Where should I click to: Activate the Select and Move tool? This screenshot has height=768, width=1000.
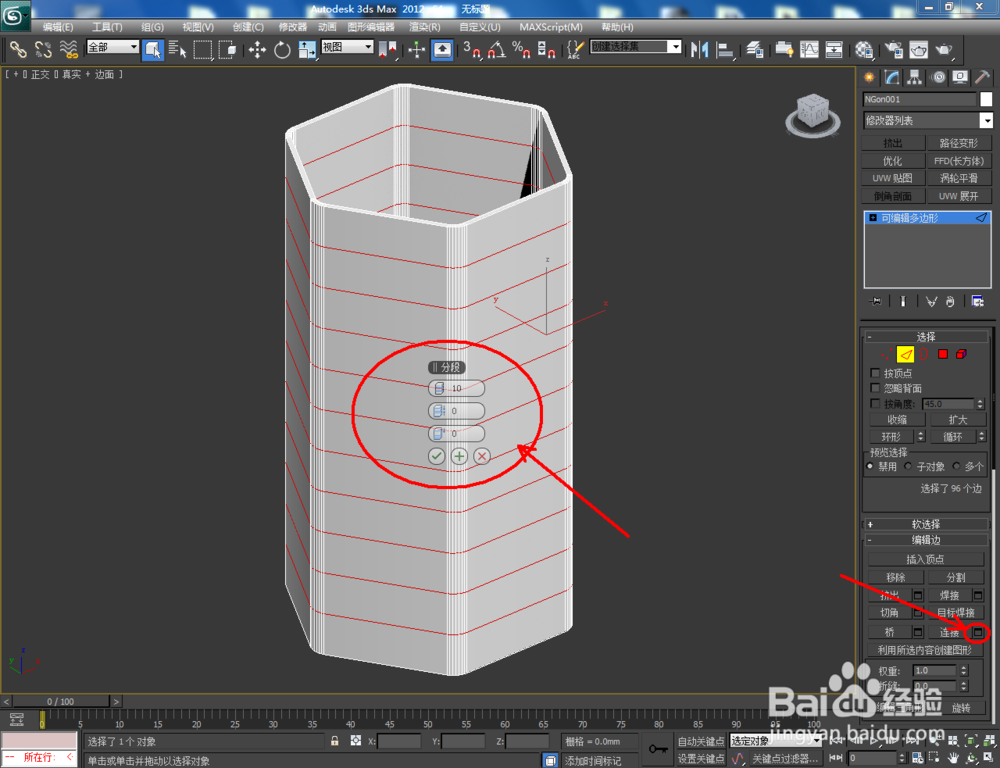pos(257,49)
